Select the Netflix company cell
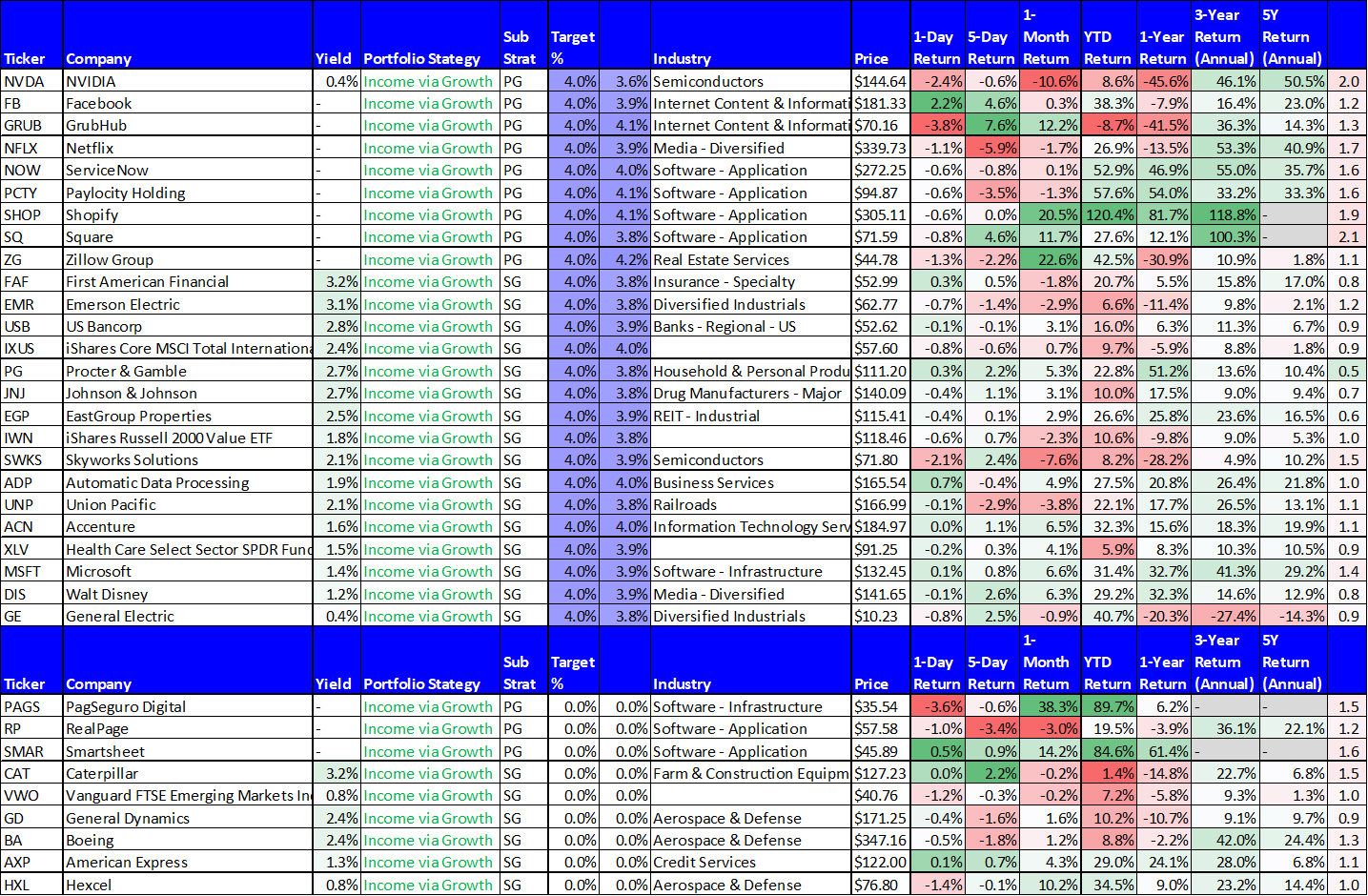Image resolution: width=1368 pixels, height=896 pixels. click(188, 148)
